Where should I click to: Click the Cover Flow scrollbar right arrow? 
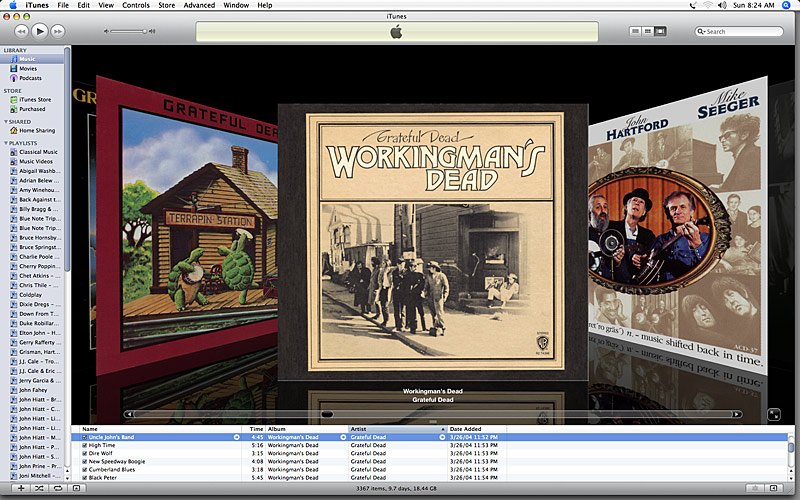pyautogui.click(x=737, y=414)
